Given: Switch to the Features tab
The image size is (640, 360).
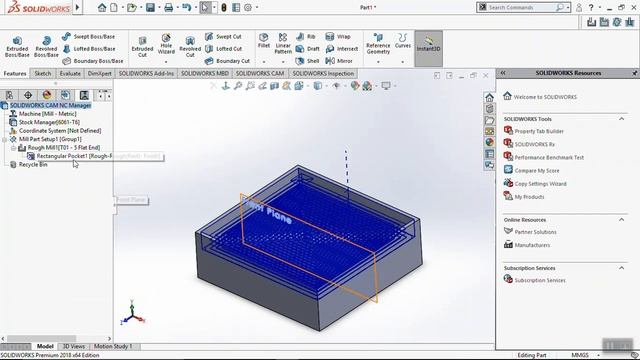Looking at the screenshot, I should [15, 73].
